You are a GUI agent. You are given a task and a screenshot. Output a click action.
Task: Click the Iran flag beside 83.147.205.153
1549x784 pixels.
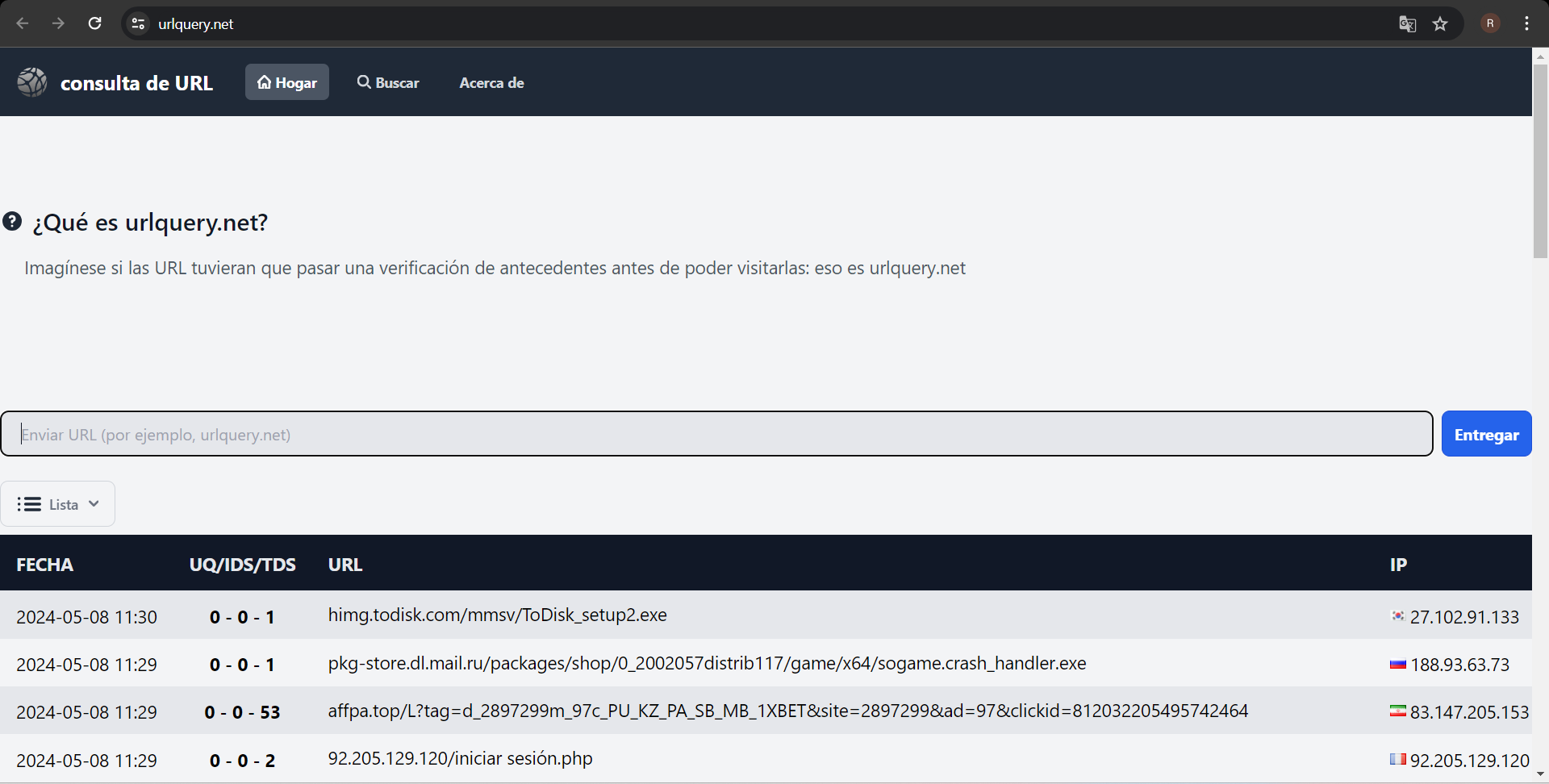pos(1399,711)
